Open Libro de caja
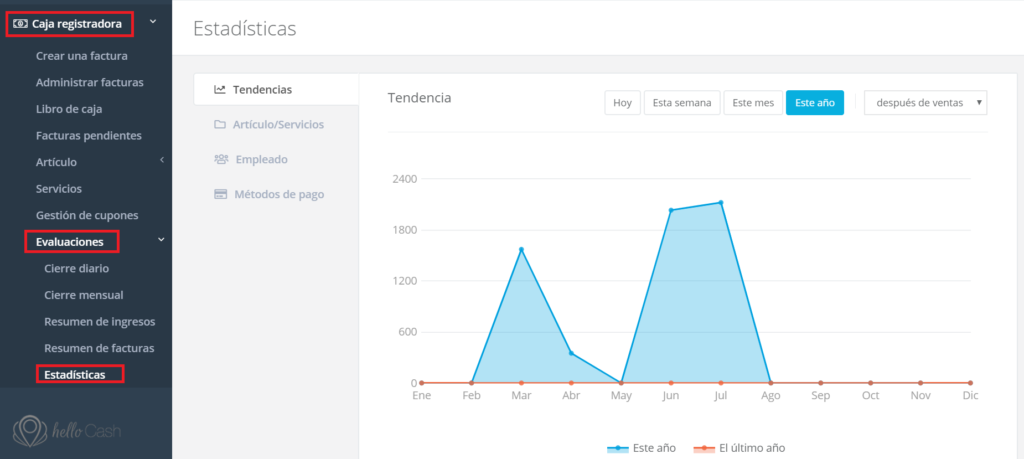The image size is (1024, 459). (69, 109)
